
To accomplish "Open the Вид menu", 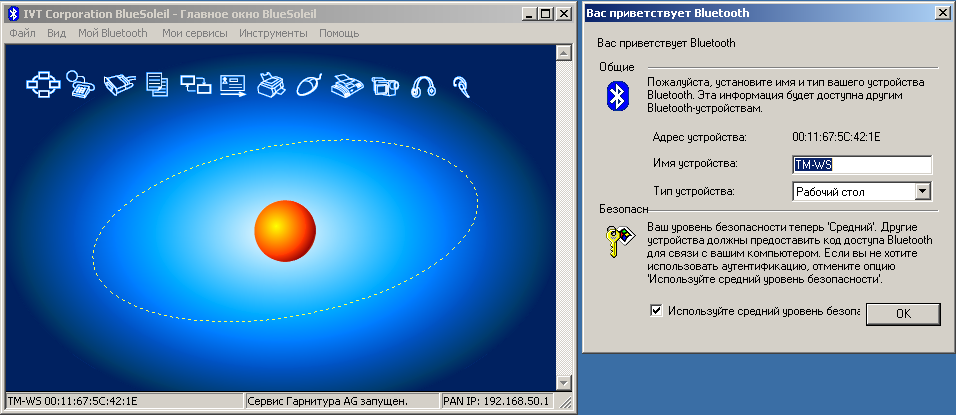I will pyautogui.click(x=56, y=33).
